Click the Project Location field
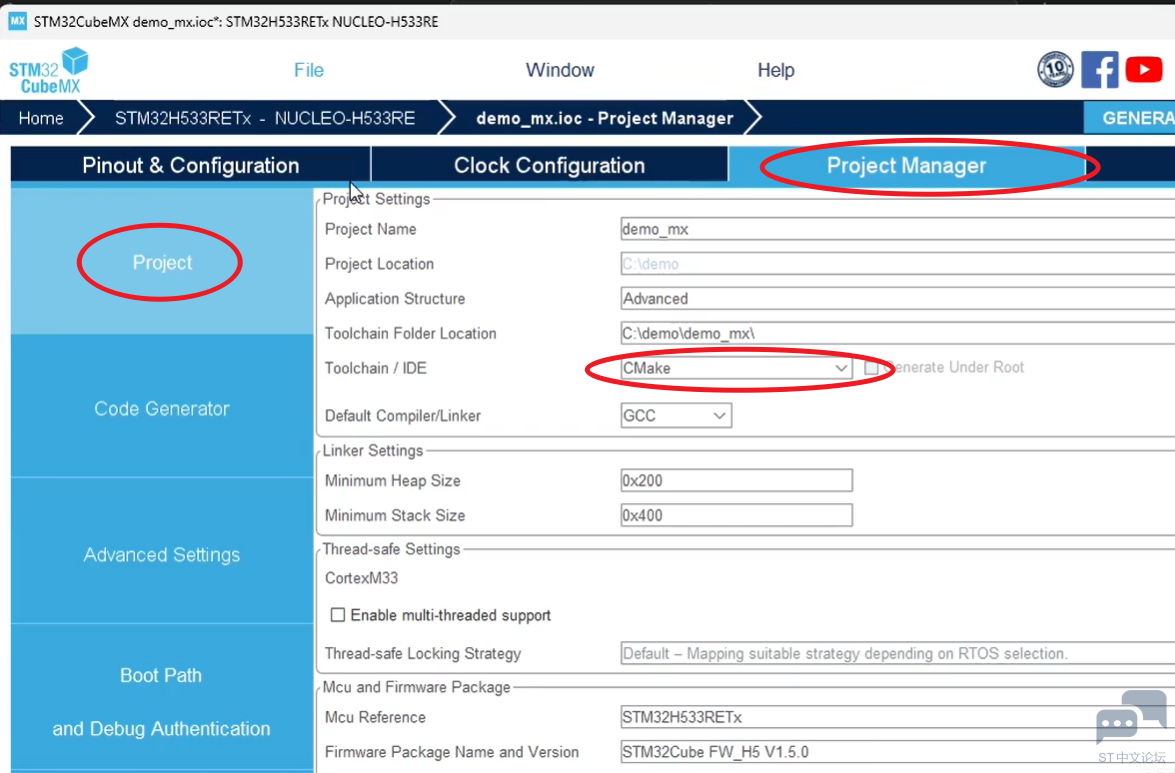 898,264
